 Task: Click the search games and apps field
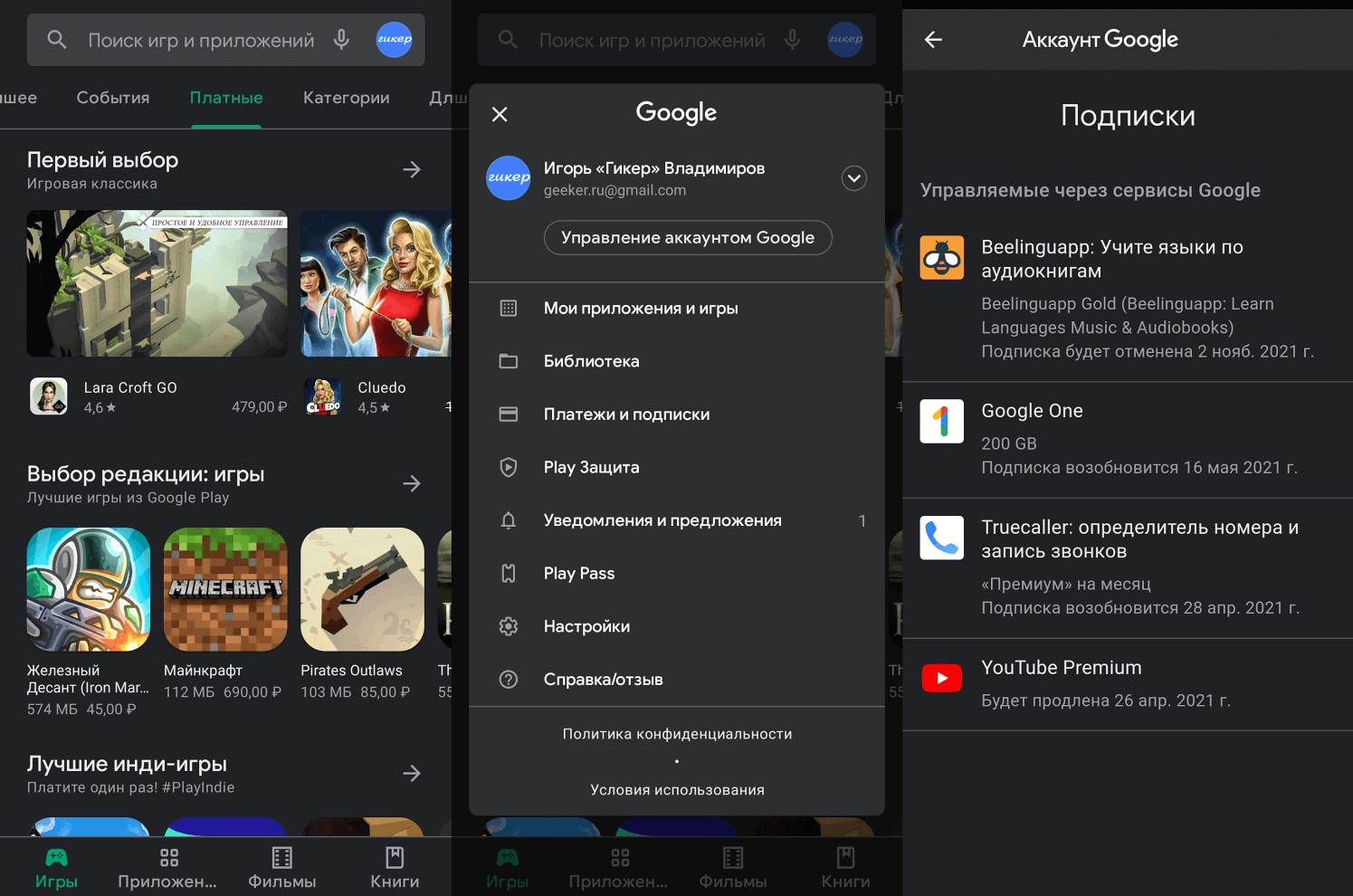point(201,40)
